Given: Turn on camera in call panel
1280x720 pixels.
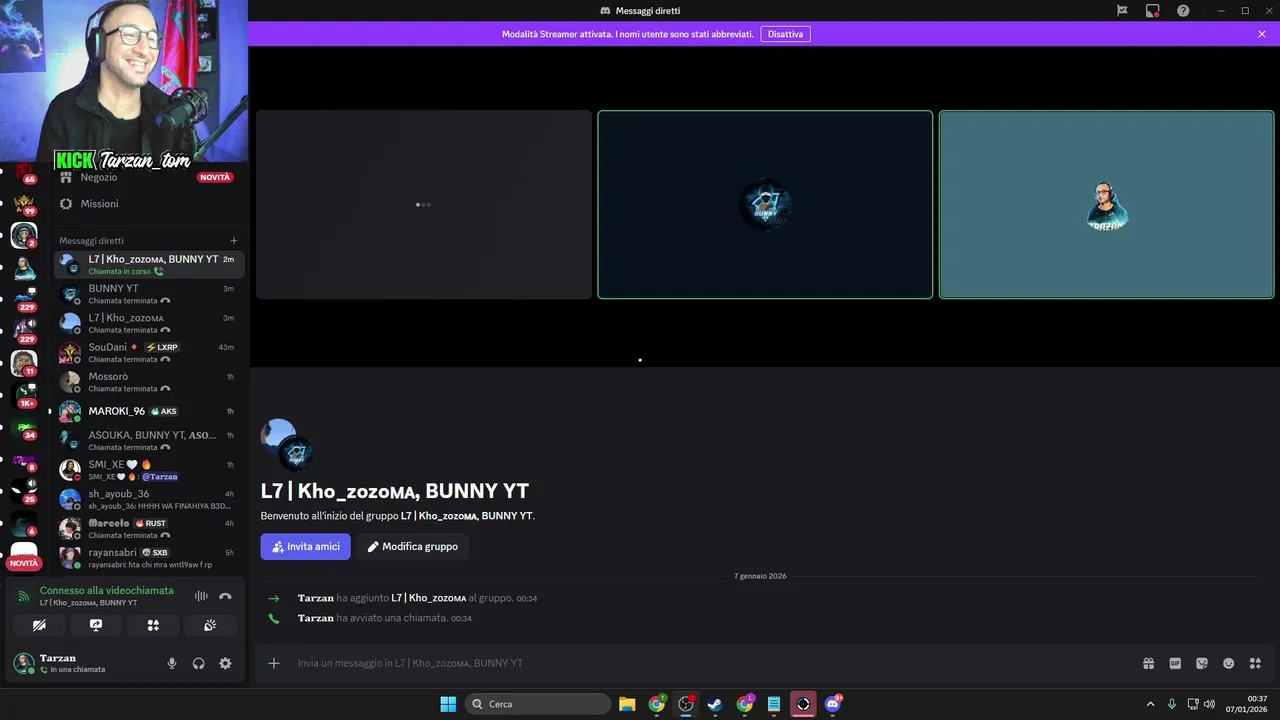Looking at the screenshot, I should (x=39, y=625).
